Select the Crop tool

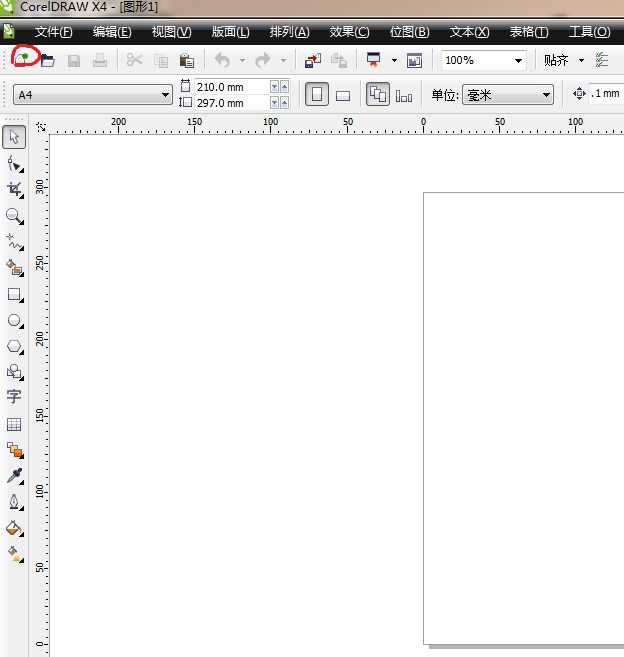click(x=14, y=189)
